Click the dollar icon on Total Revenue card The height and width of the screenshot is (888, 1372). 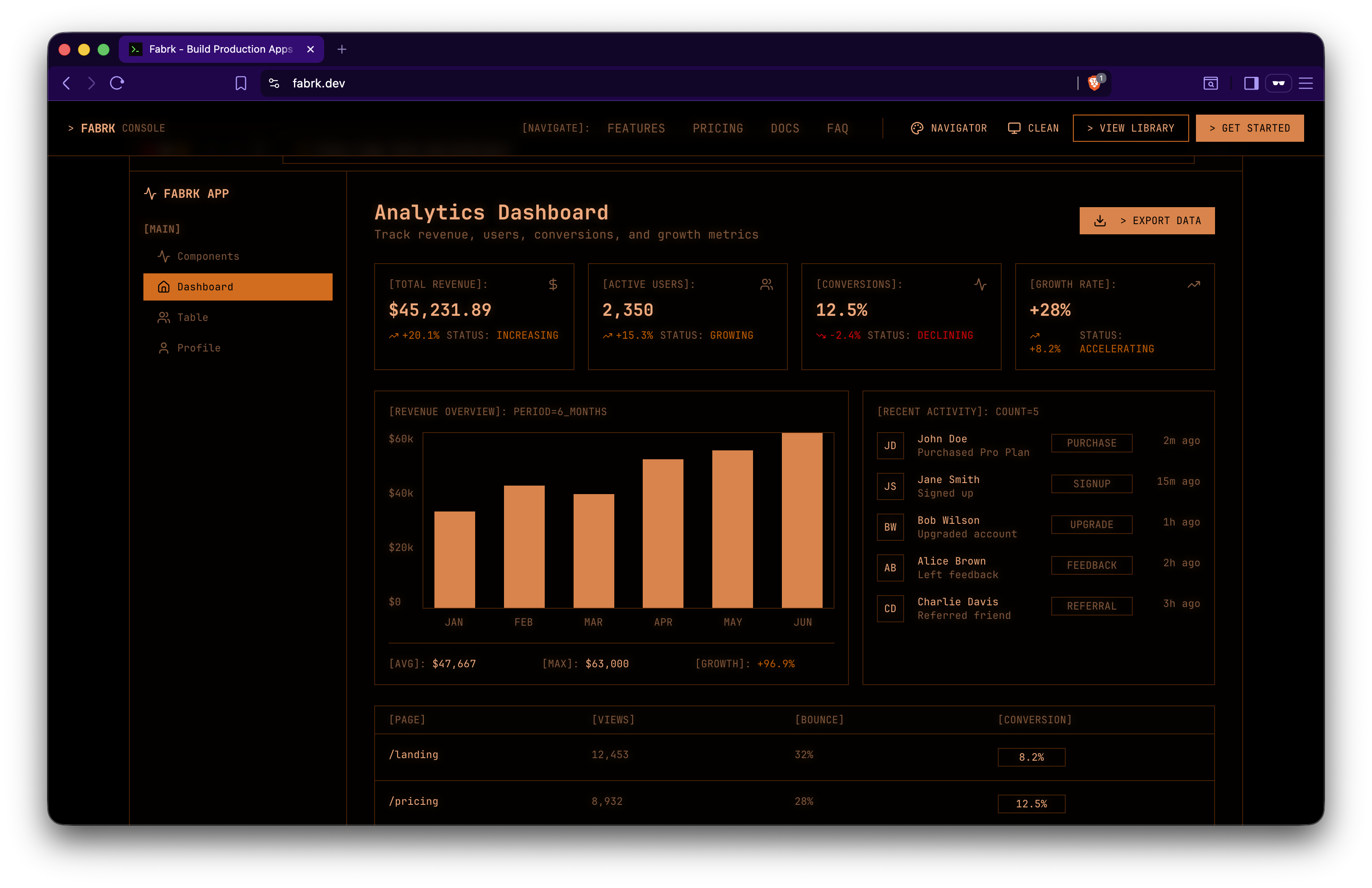[x=552, y=284]
